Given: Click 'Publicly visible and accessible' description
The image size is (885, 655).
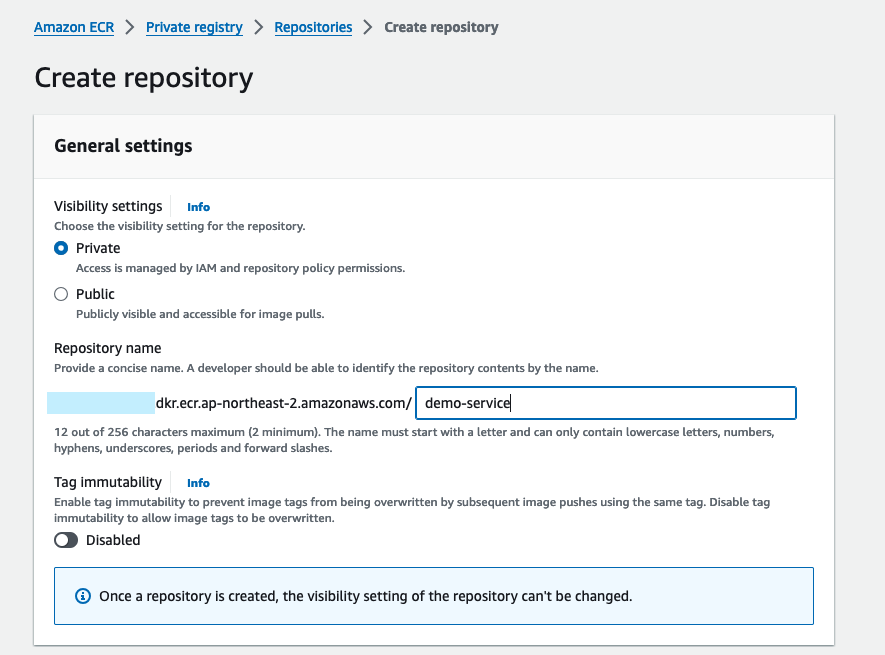Looking at the screenshot, I should pyautogui.click(x=200, y=315).
